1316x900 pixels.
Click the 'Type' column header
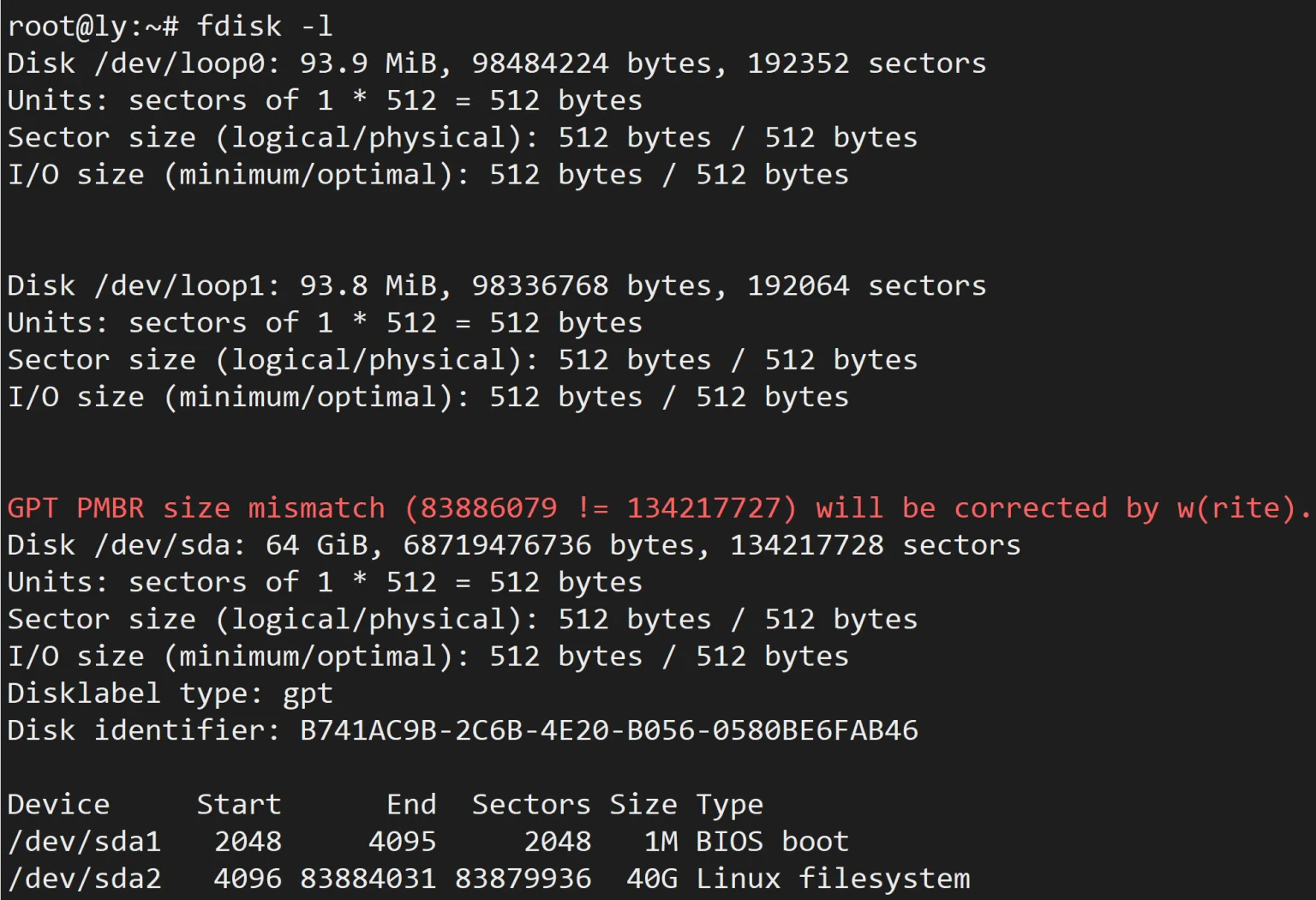[729, 806]
